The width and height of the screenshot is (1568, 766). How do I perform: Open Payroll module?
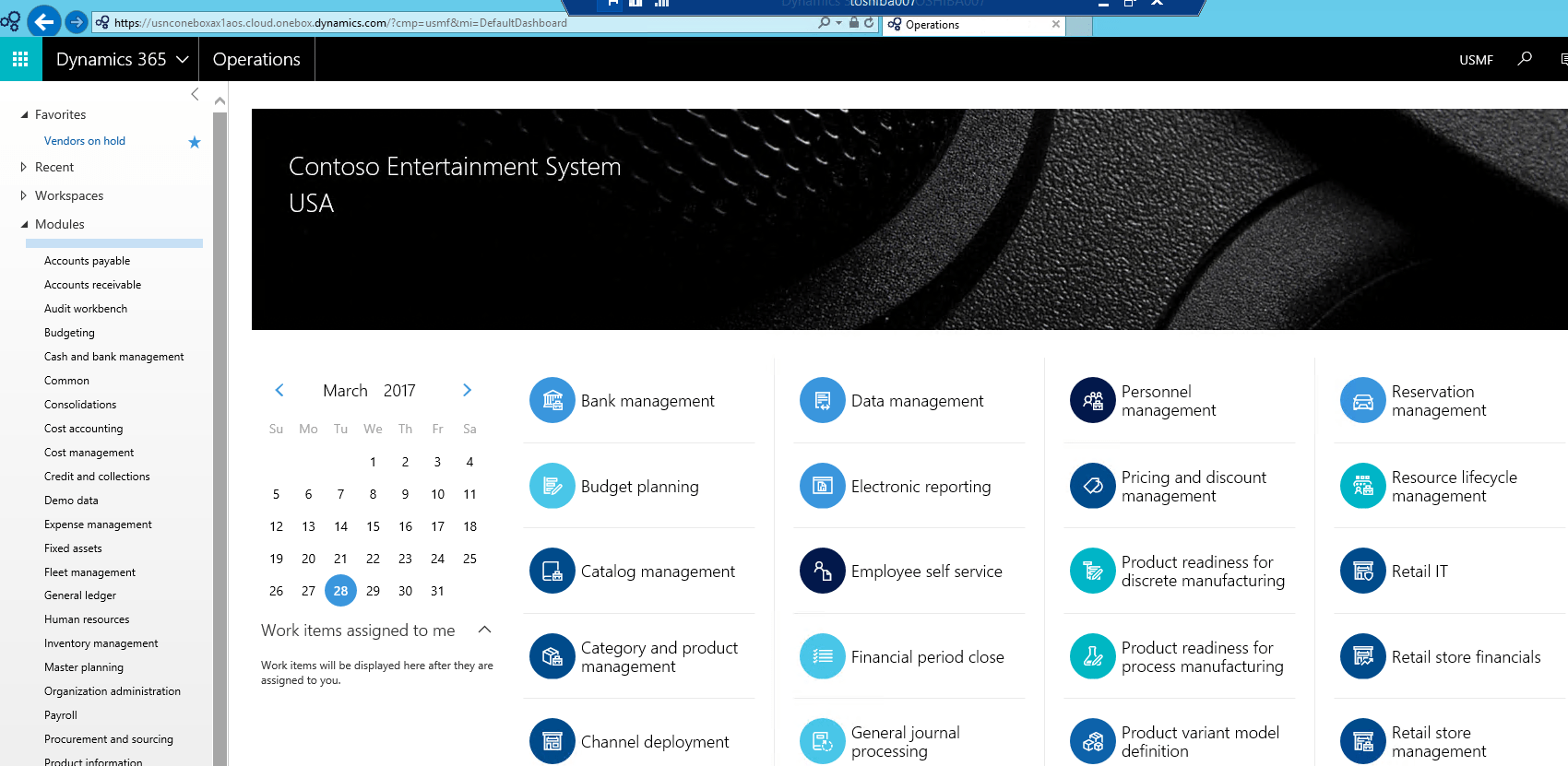[61, 715]
